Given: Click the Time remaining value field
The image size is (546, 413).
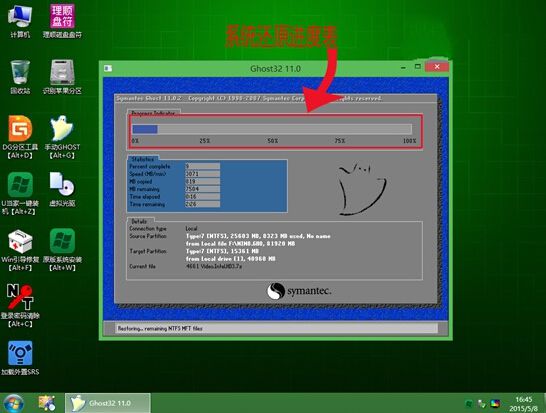Looking at the screenshot, I should click(202, 204).
